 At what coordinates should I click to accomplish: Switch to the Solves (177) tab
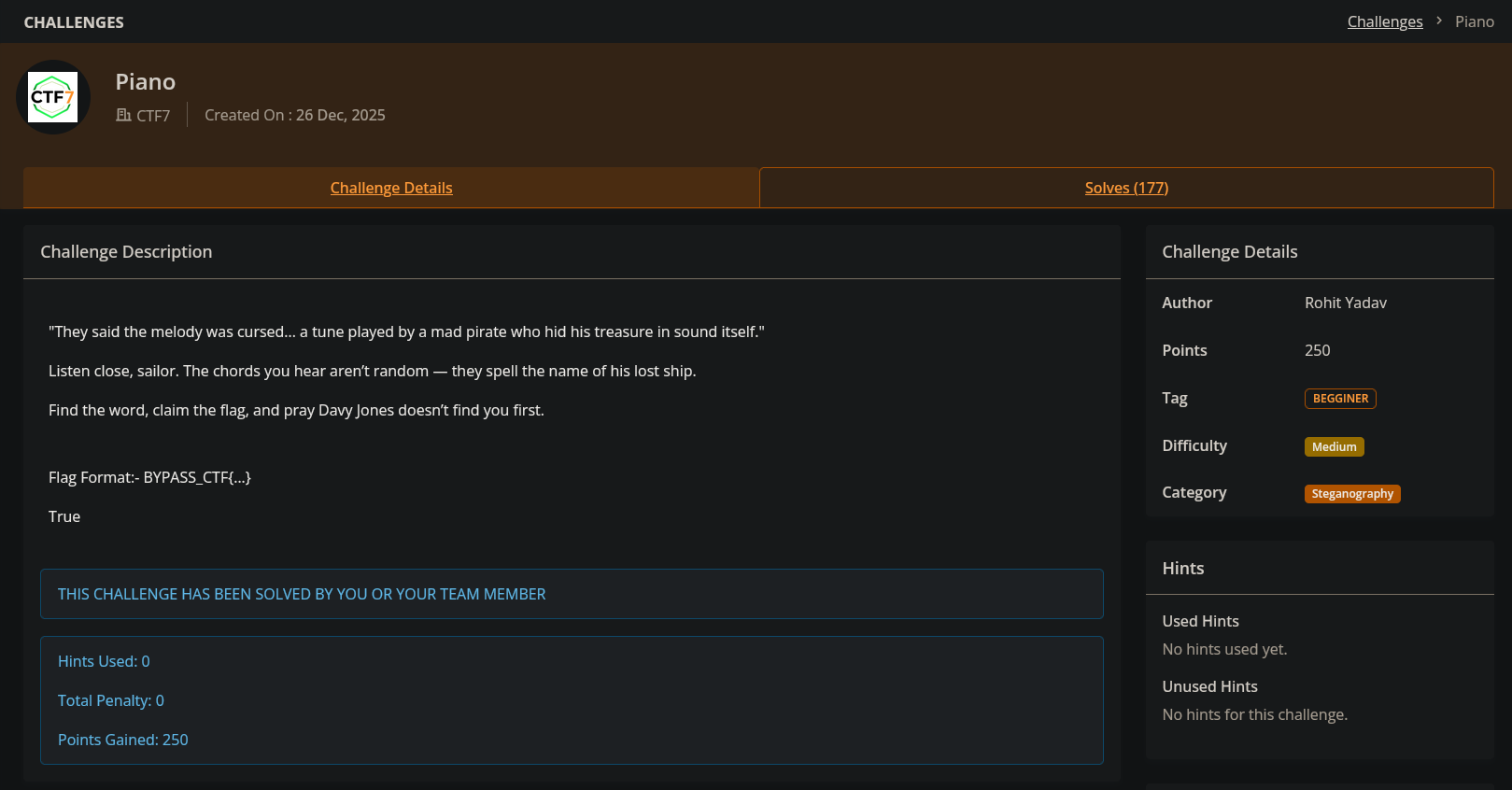[x=1126, y=188]
